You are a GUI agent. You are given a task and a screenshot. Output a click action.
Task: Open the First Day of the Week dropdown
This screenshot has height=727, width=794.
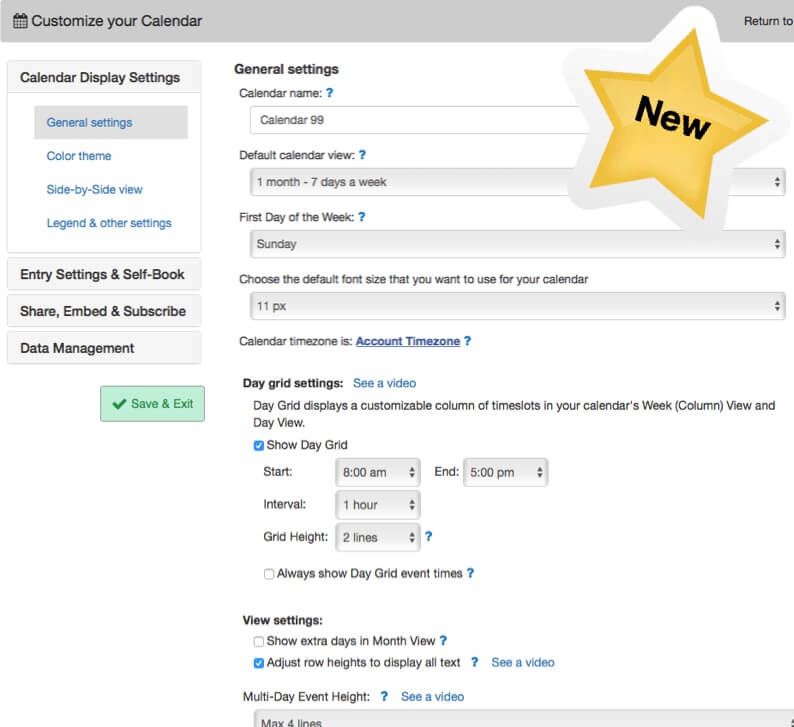(x=518, y=244)
